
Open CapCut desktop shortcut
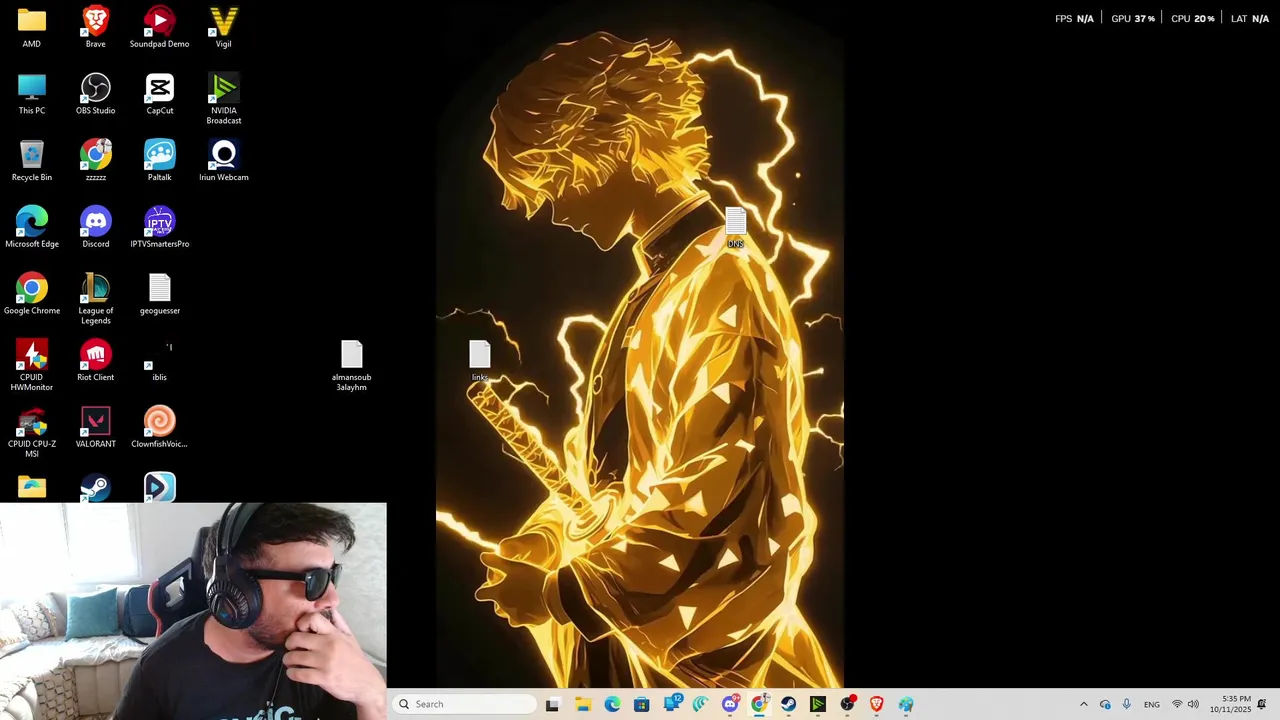pos(160,95)
